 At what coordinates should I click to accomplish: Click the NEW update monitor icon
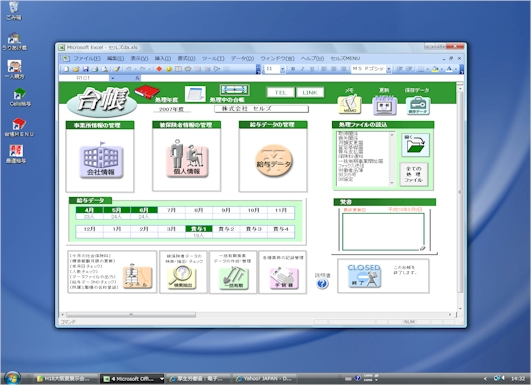[384, 105]
